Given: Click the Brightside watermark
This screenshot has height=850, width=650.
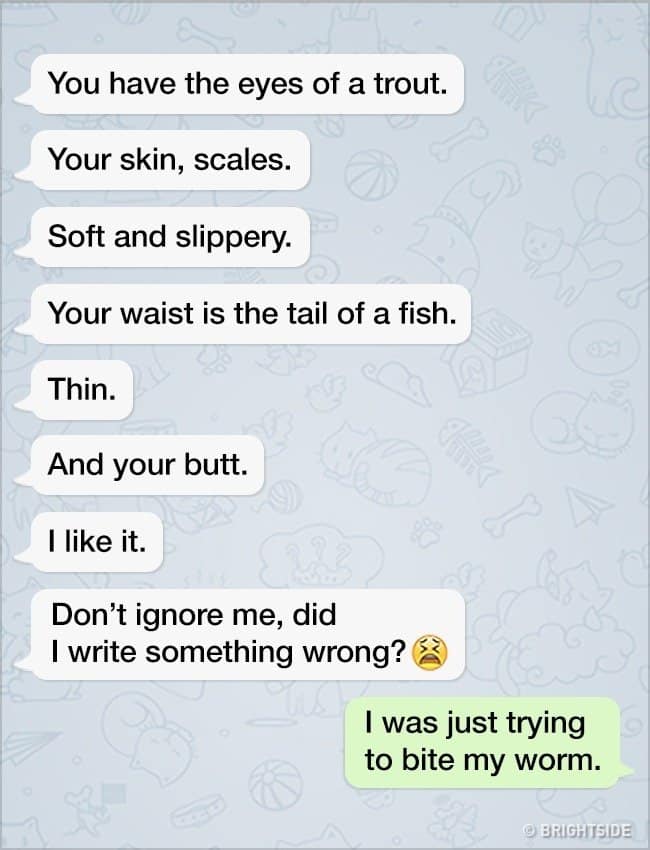Looking at the screenshot, I should pyautogui.click(x=577, y=830).
